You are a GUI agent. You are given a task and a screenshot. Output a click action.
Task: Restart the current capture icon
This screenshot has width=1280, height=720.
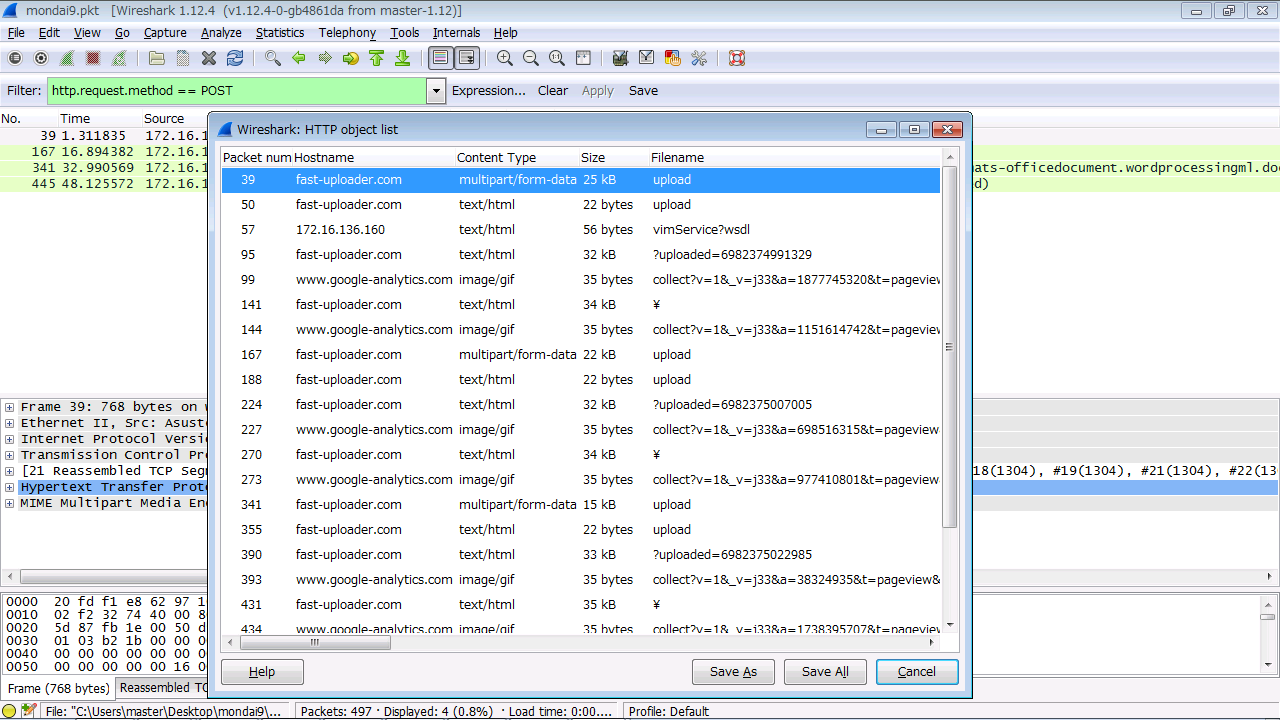[120, 58]
